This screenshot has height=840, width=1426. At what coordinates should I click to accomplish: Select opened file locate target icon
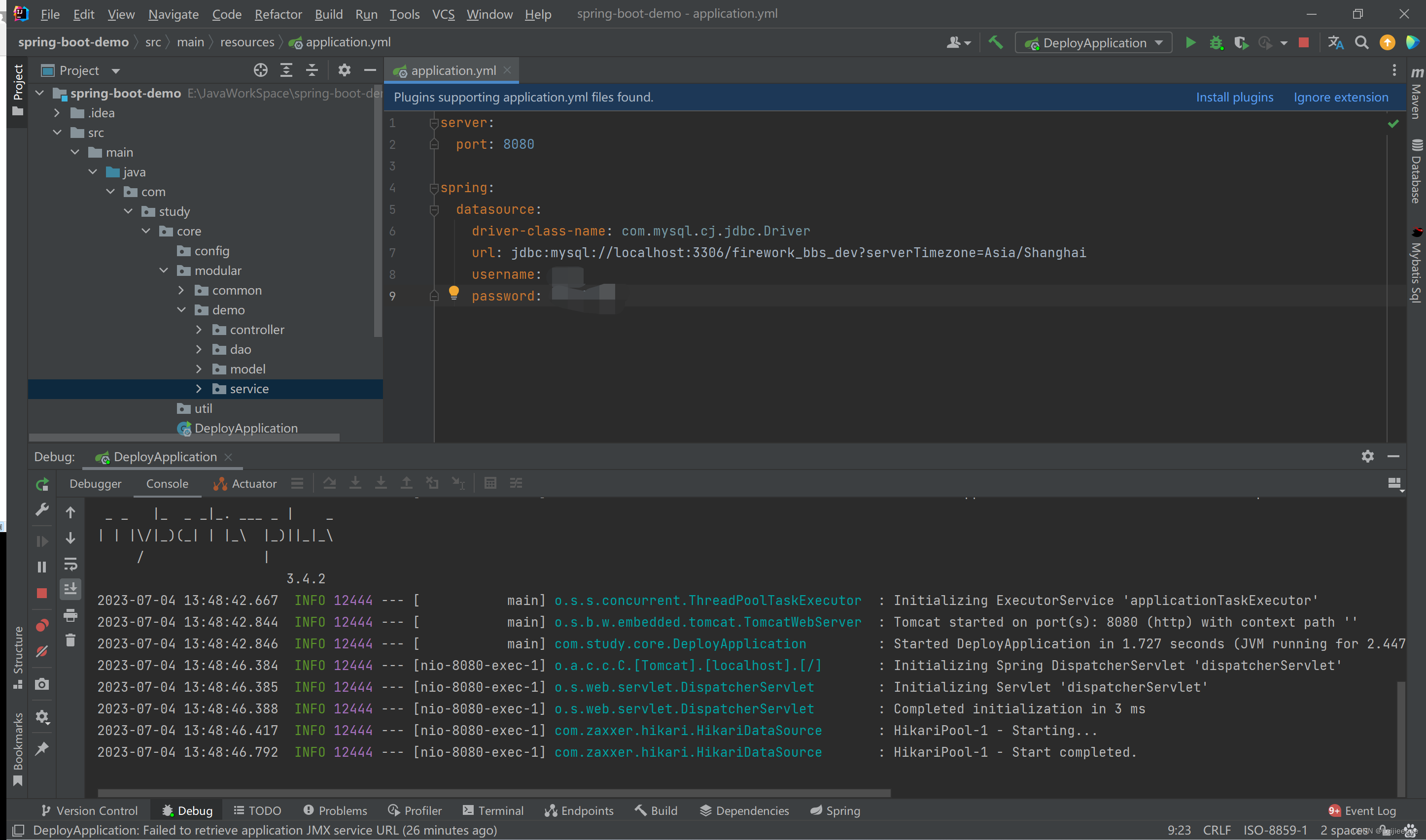pyautogui.click(x=261, y=70)
